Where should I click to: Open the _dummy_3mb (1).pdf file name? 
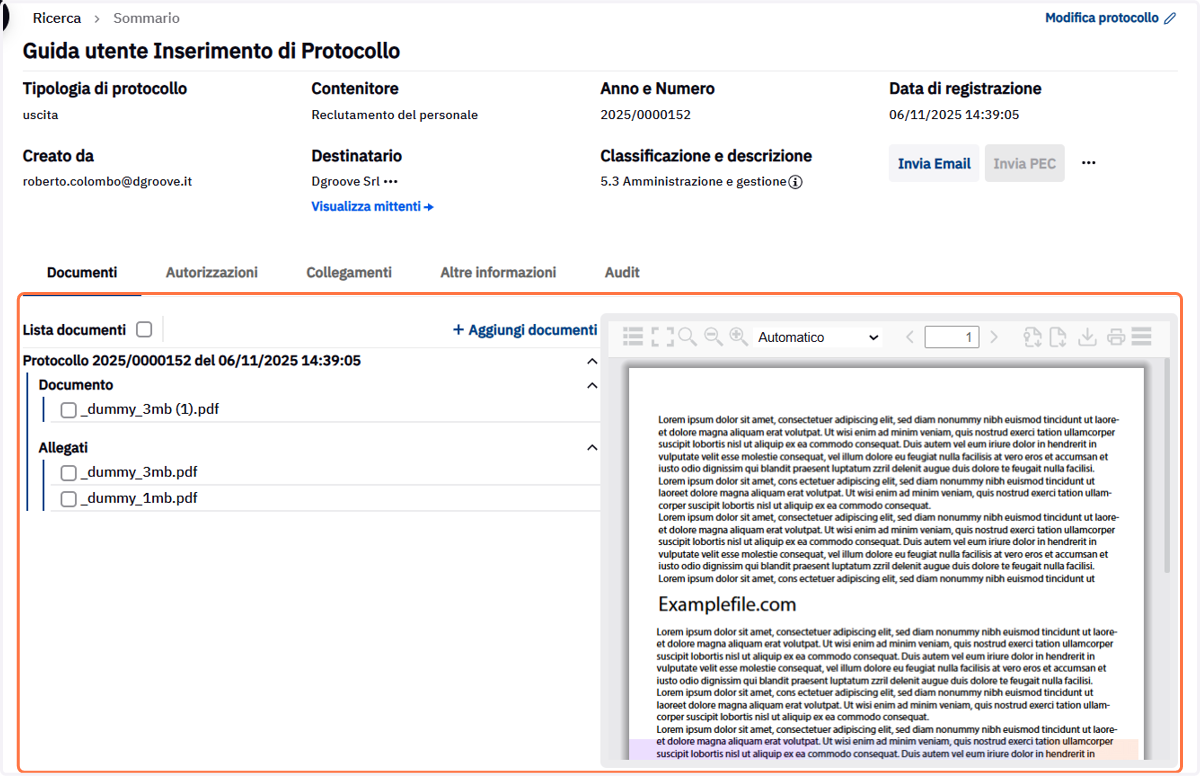pos(150,410)
